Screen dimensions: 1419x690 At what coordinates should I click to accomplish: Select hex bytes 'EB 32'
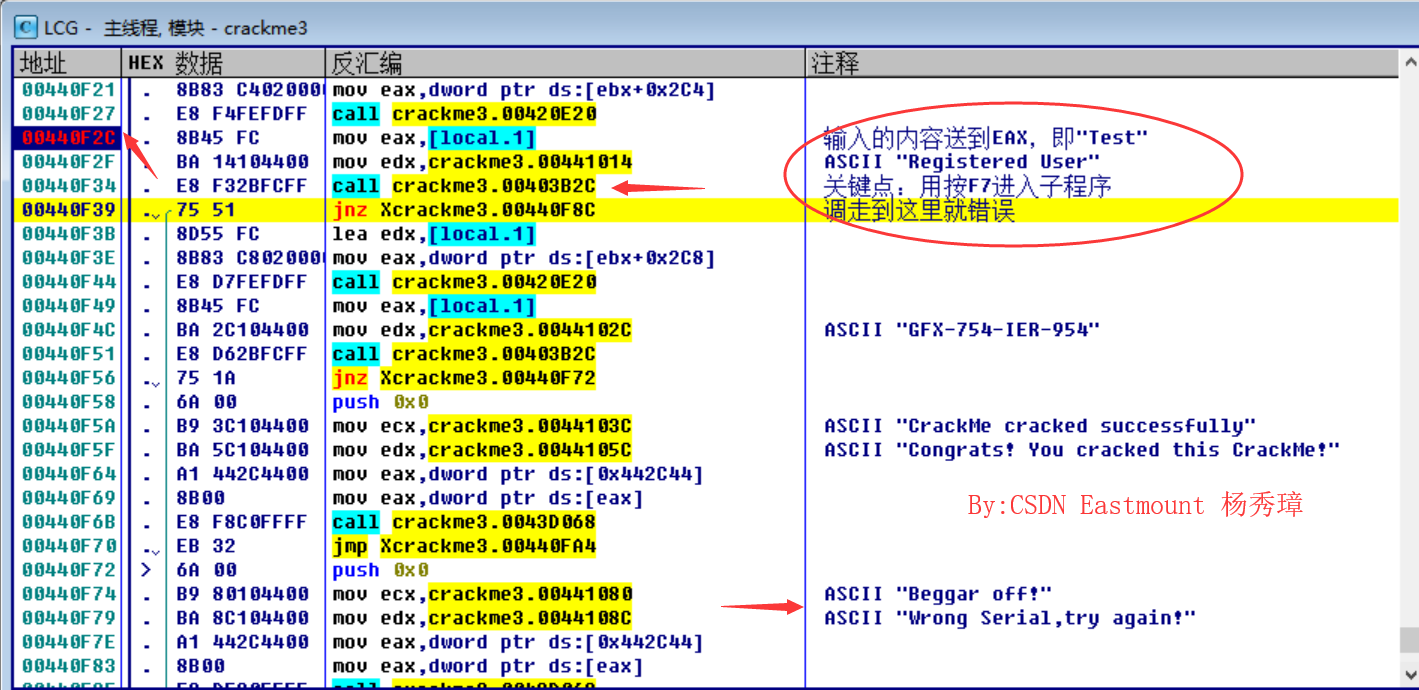tap(205, 546)
